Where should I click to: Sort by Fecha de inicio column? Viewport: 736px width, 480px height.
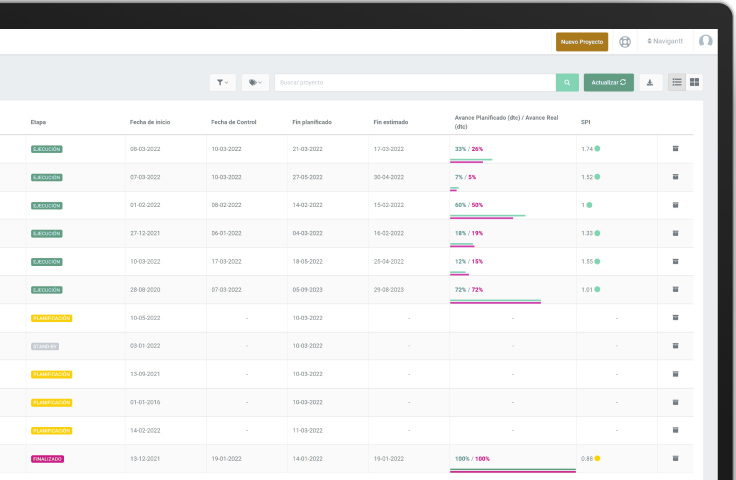(150, 122)
